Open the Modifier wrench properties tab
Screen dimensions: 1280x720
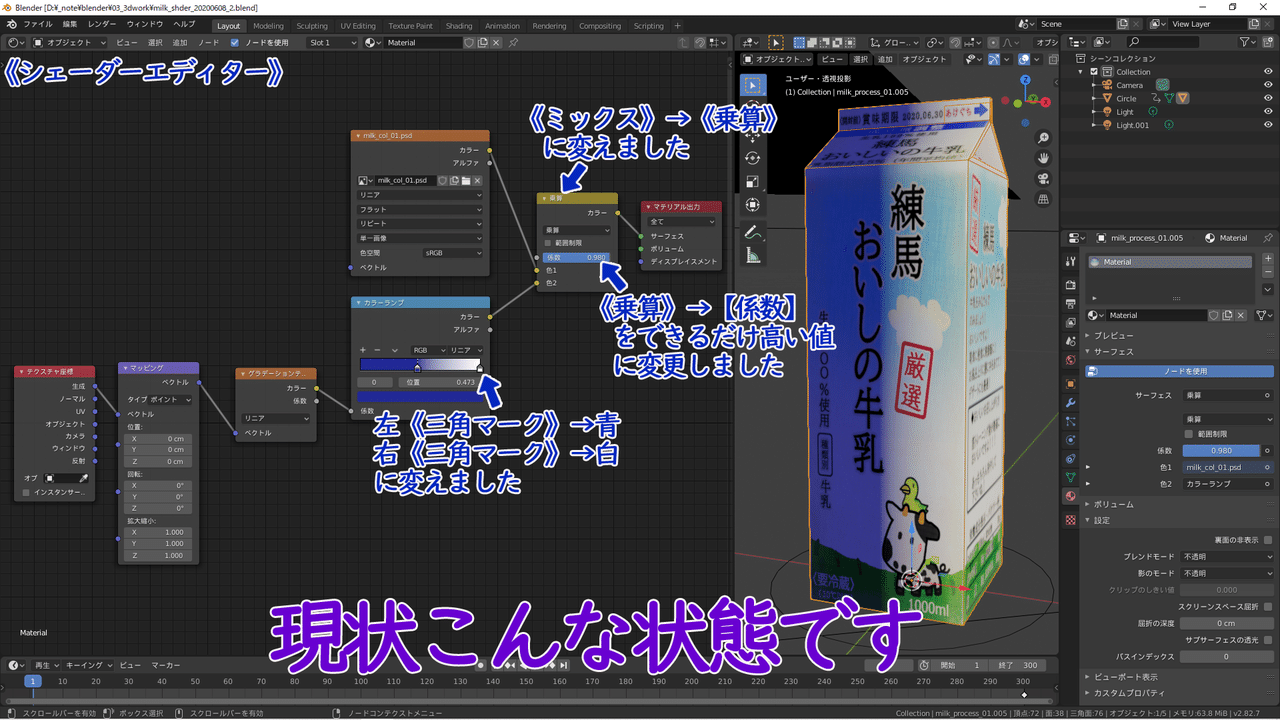tap(1071, 403)
